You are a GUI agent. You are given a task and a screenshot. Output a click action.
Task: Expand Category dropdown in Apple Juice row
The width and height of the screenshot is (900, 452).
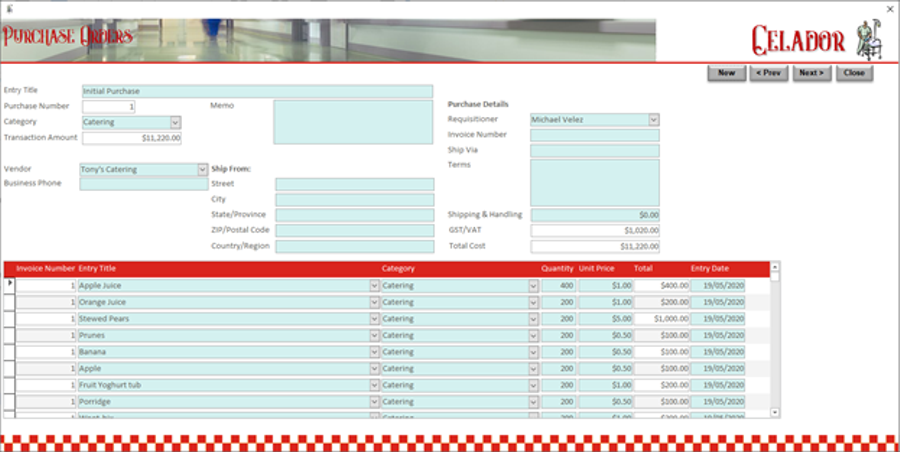coord(533,285)
